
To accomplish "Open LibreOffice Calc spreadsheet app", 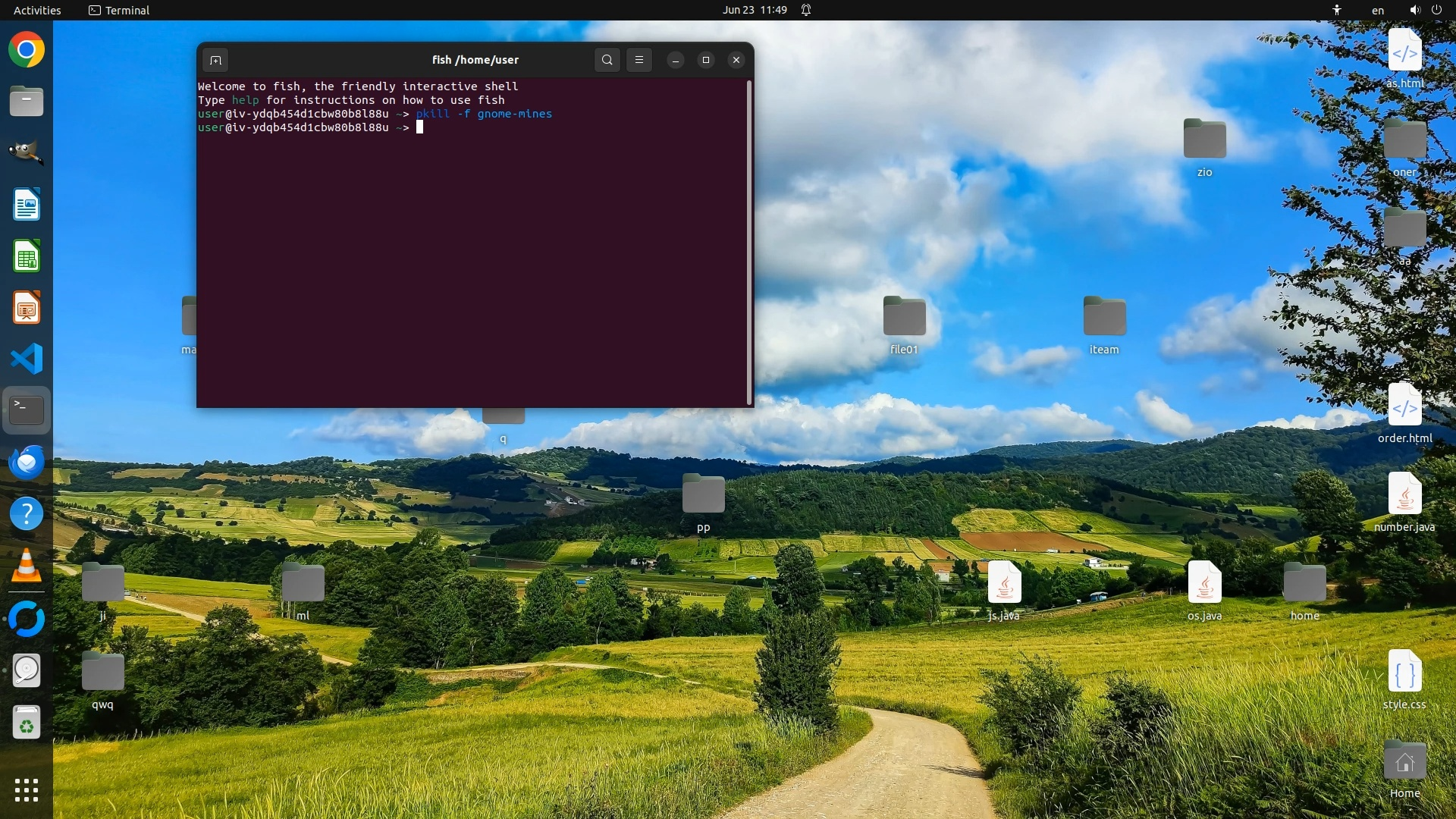I will 27,256.
